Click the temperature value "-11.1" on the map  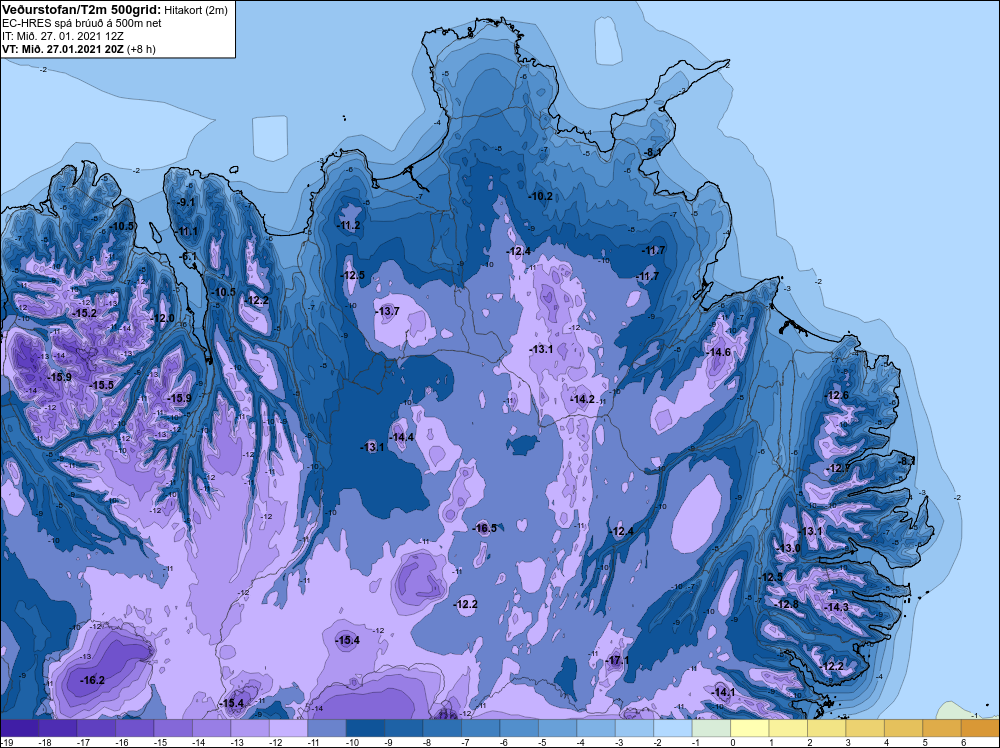tap(186, 231)
